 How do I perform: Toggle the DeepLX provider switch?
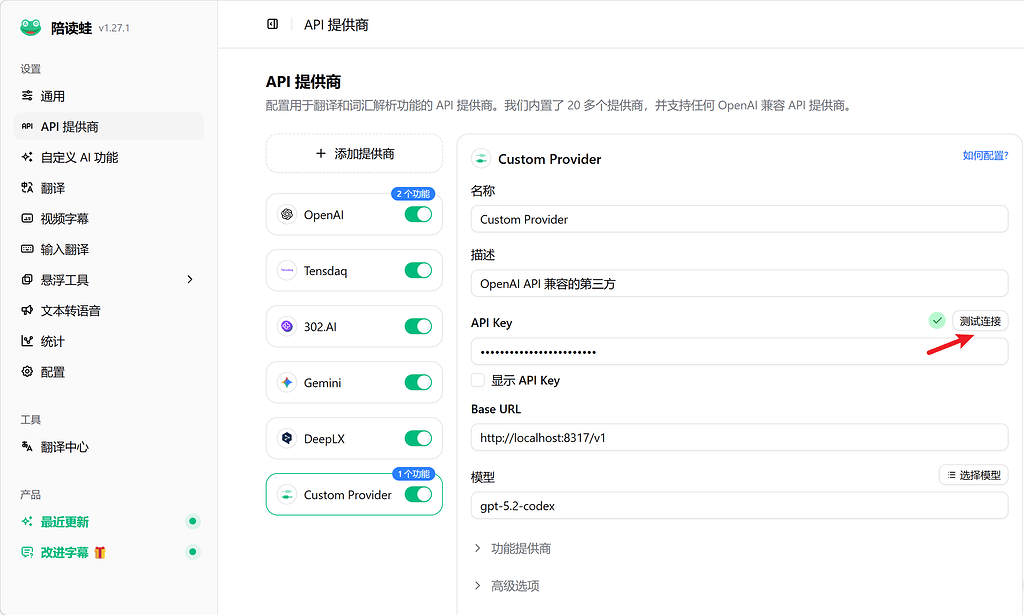418,438
